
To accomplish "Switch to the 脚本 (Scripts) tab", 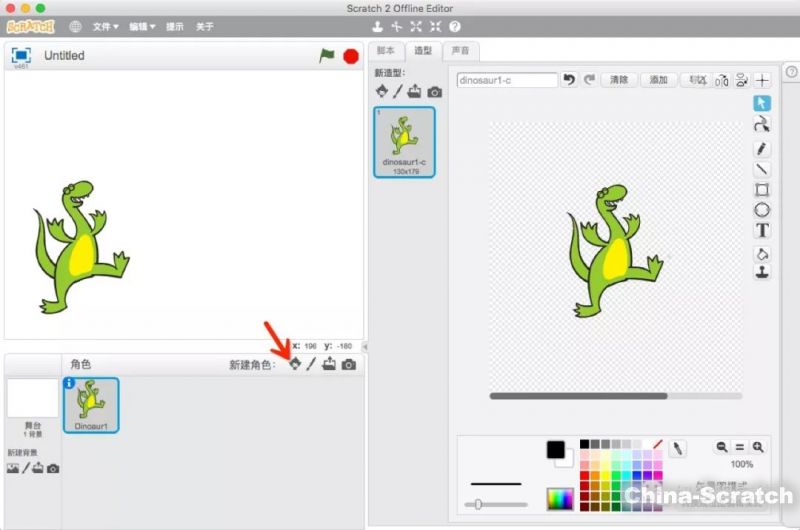I will pos(385,51).
